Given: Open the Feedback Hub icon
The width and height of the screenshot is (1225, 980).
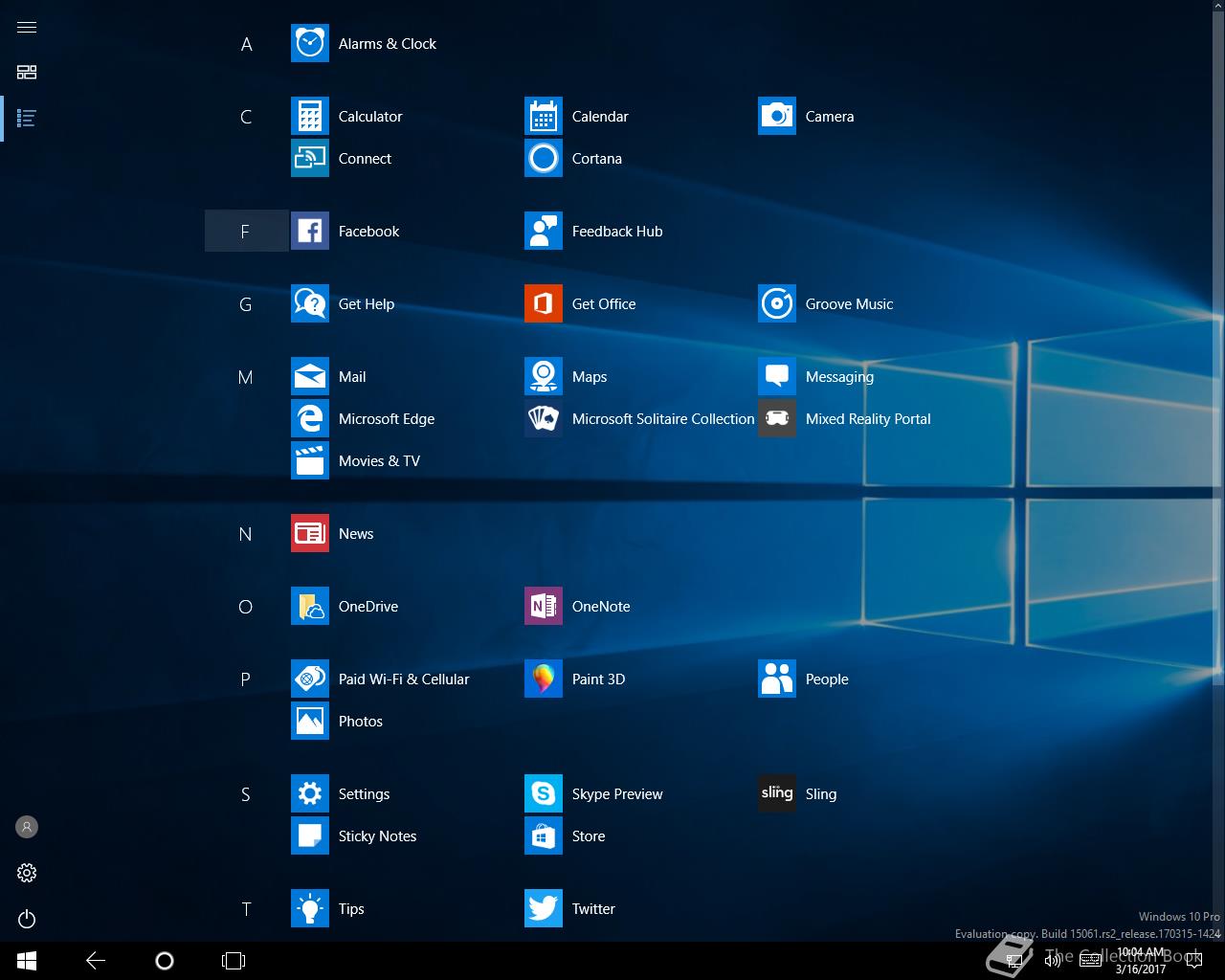Looking at the screenshot, I should [x=544, y=232].
